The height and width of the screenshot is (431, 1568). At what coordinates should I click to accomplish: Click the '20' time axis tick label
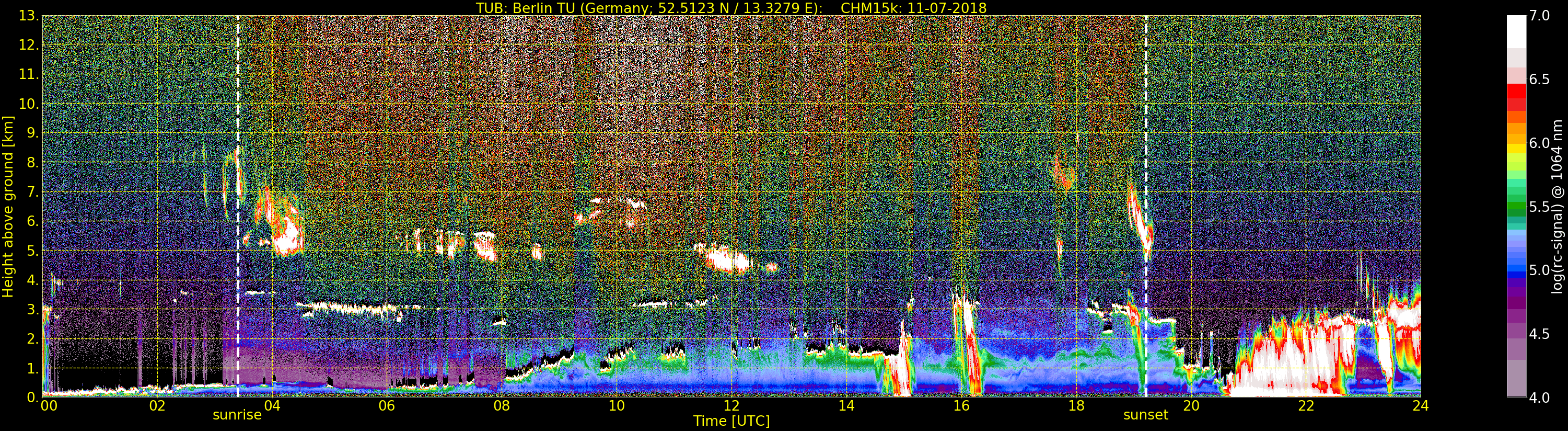click(1191, 405)
